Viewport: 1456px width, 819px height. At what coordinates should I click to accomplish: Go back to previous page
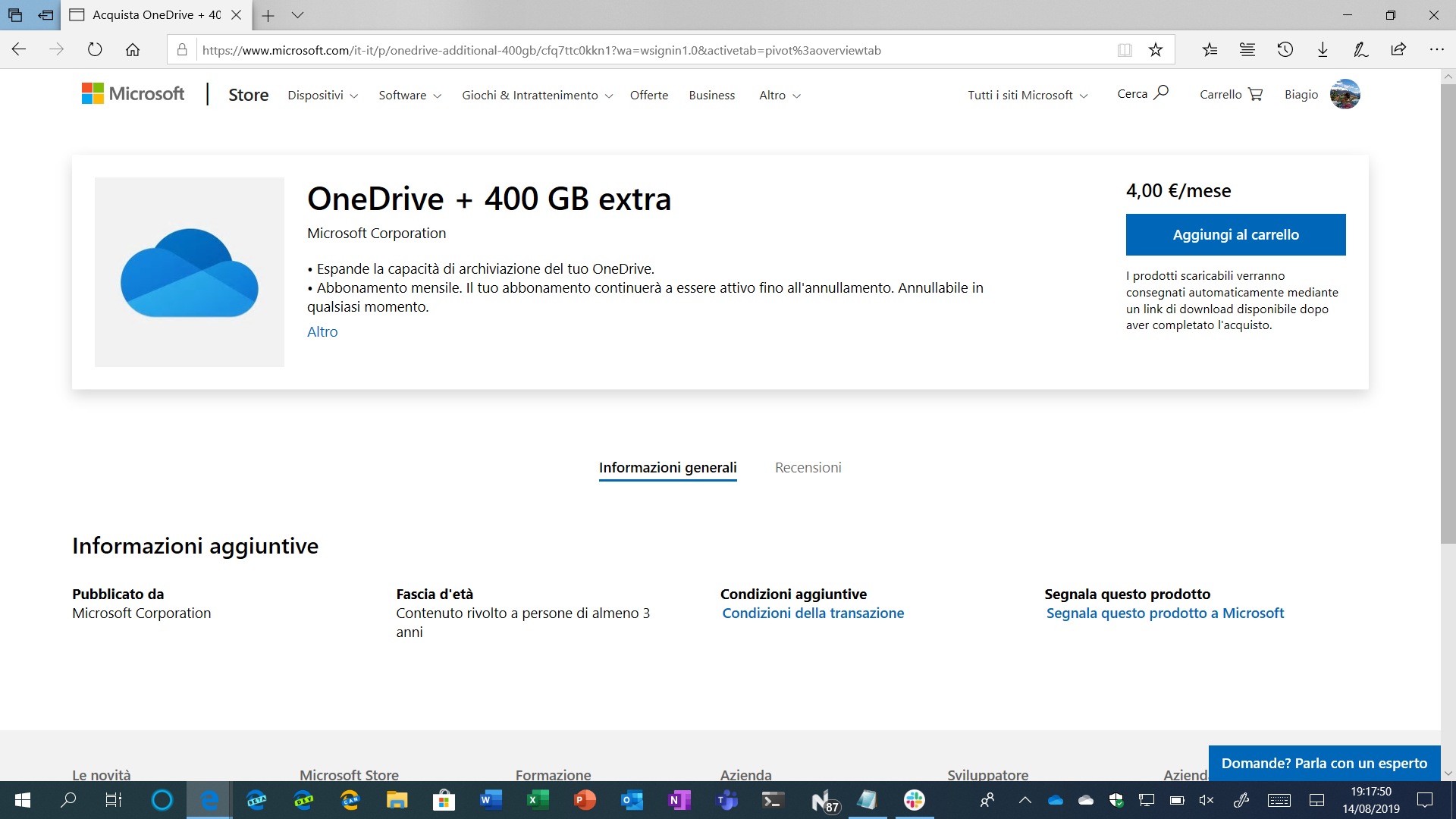point(19,50)
